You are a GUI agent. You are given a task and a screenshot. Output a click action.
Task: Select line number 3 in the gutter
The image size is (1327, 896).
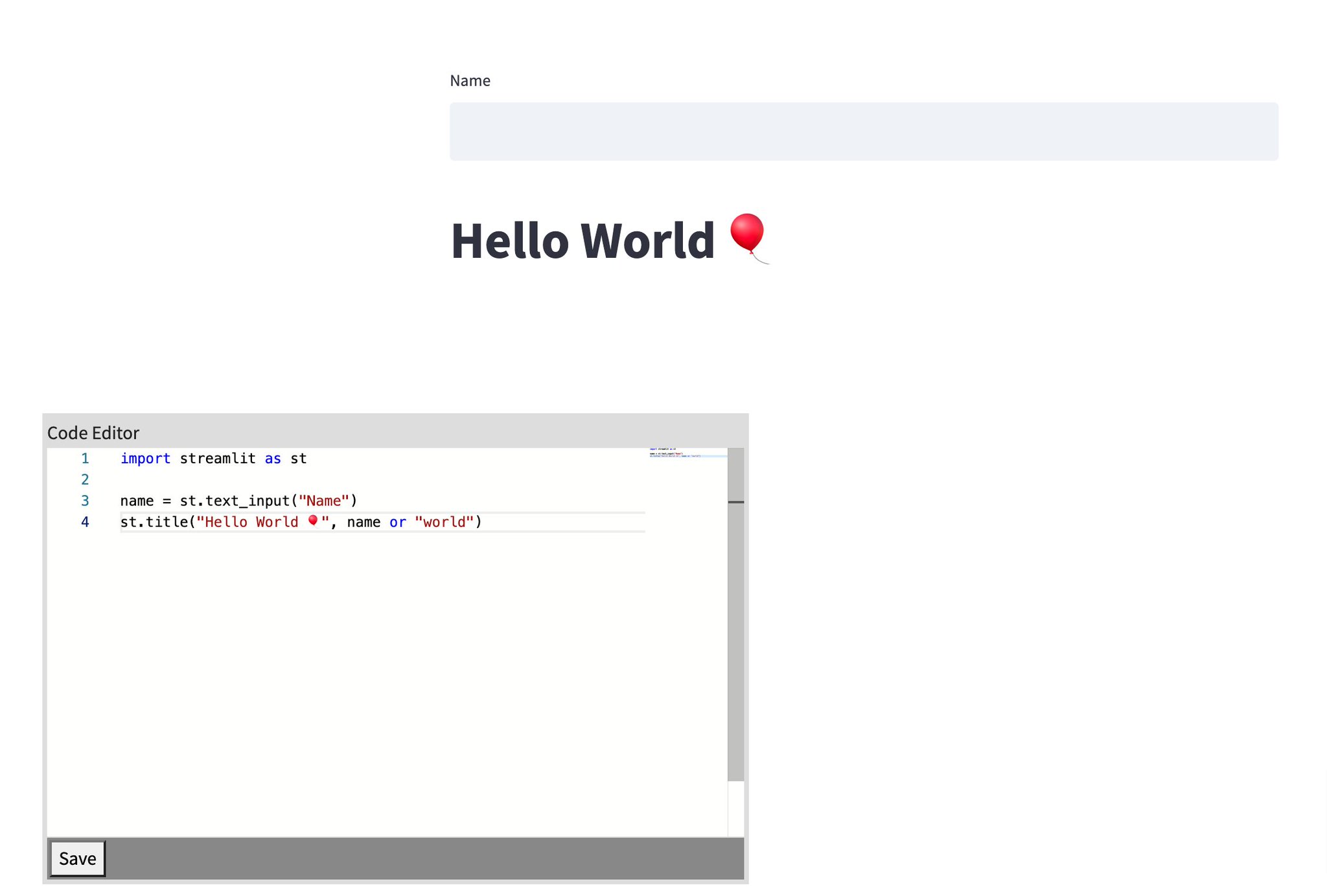(85, 501)
